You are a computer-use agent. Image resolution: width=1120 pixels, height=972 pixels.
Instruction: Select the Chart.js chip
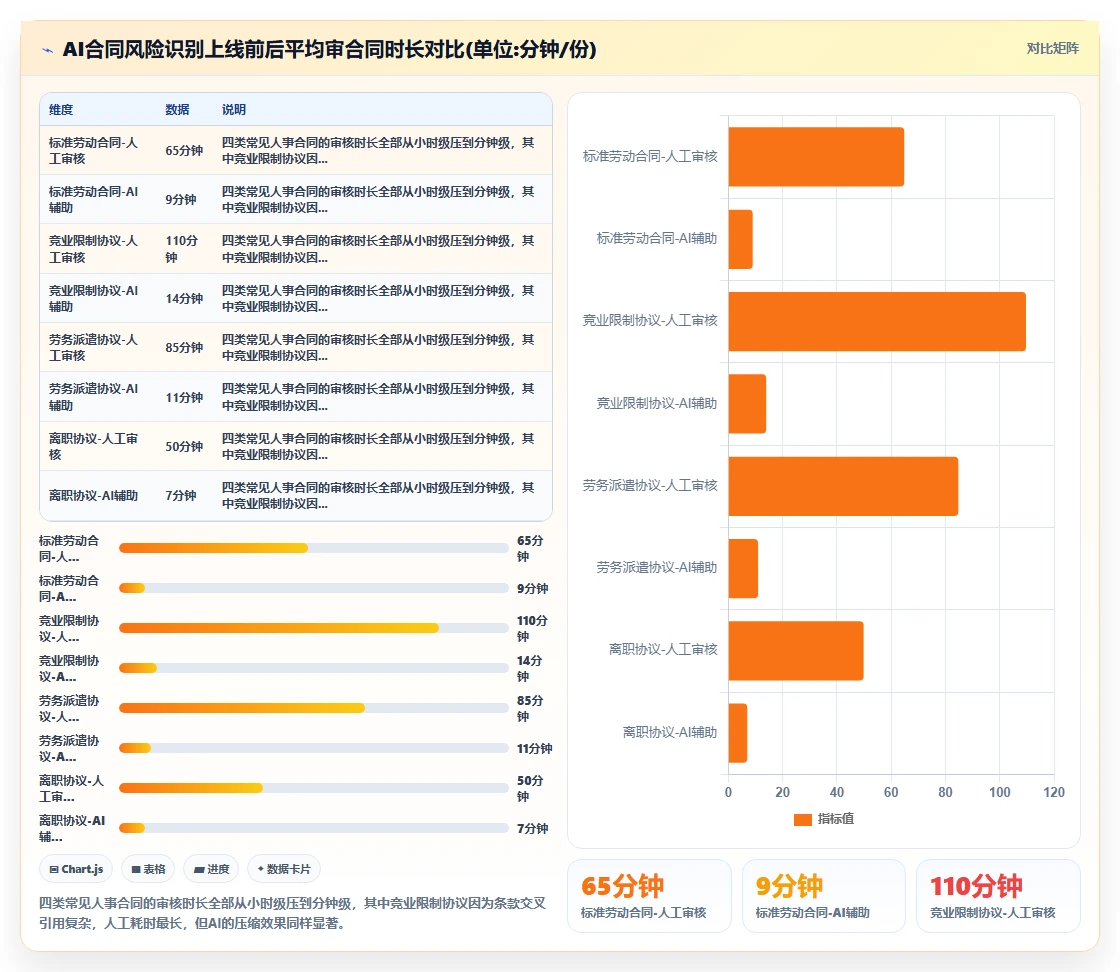click(x=76, y=869)
